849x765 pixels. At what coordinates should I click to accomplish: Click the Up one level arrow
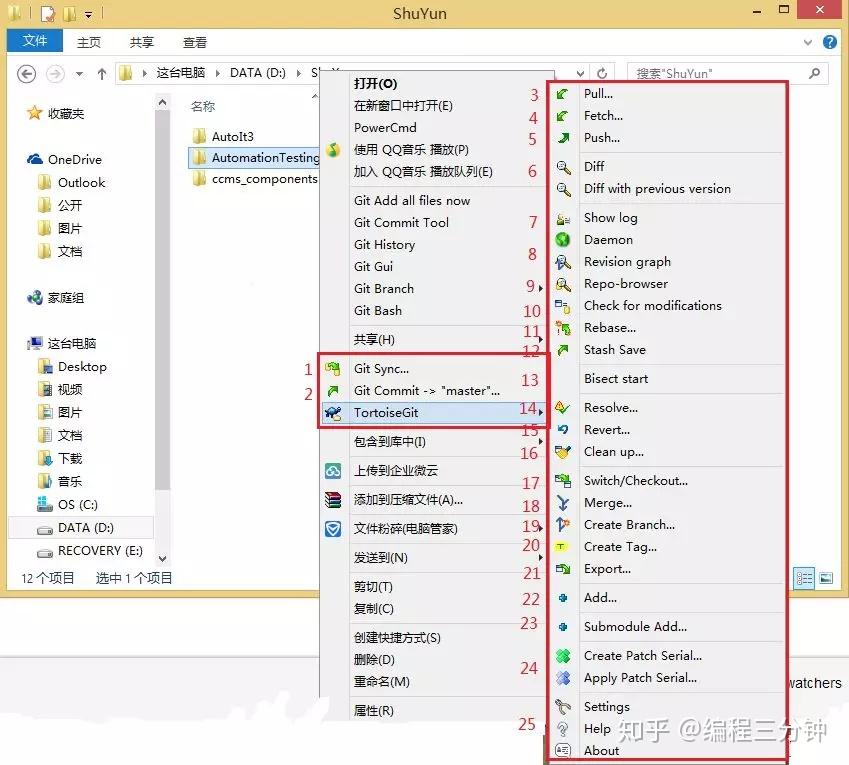point(102,74)
